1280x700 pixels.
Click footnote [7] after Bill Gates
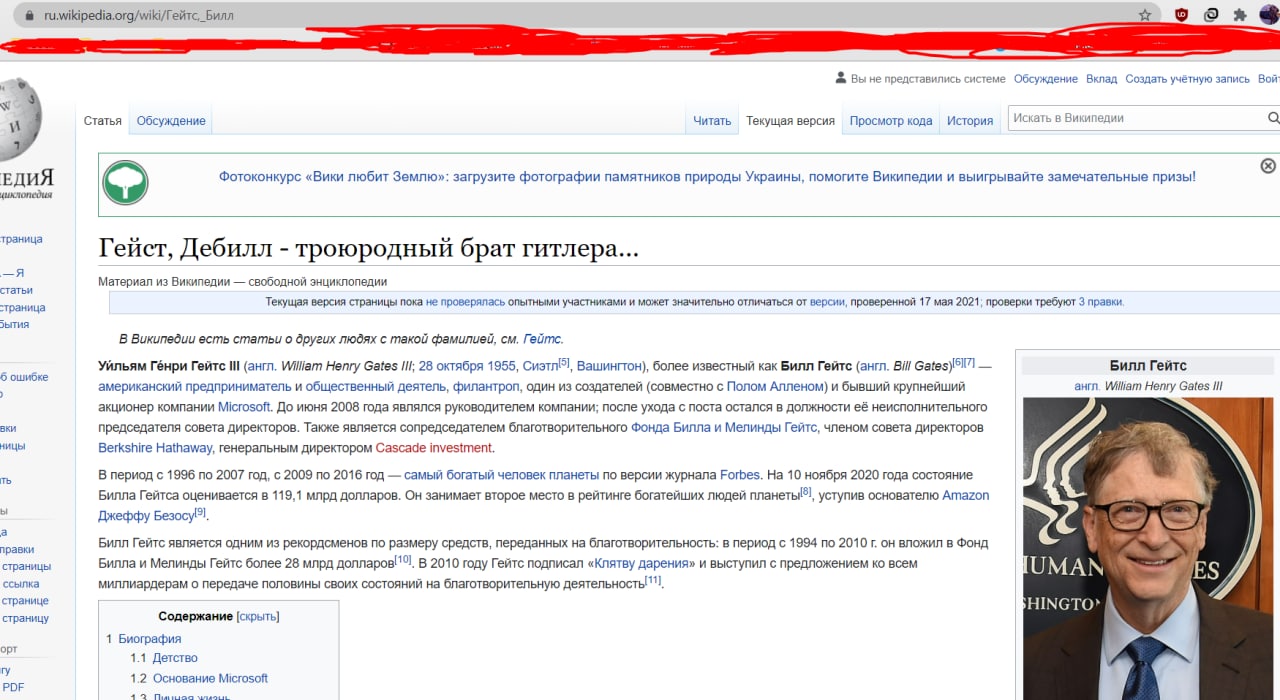[x=969, y=362]
